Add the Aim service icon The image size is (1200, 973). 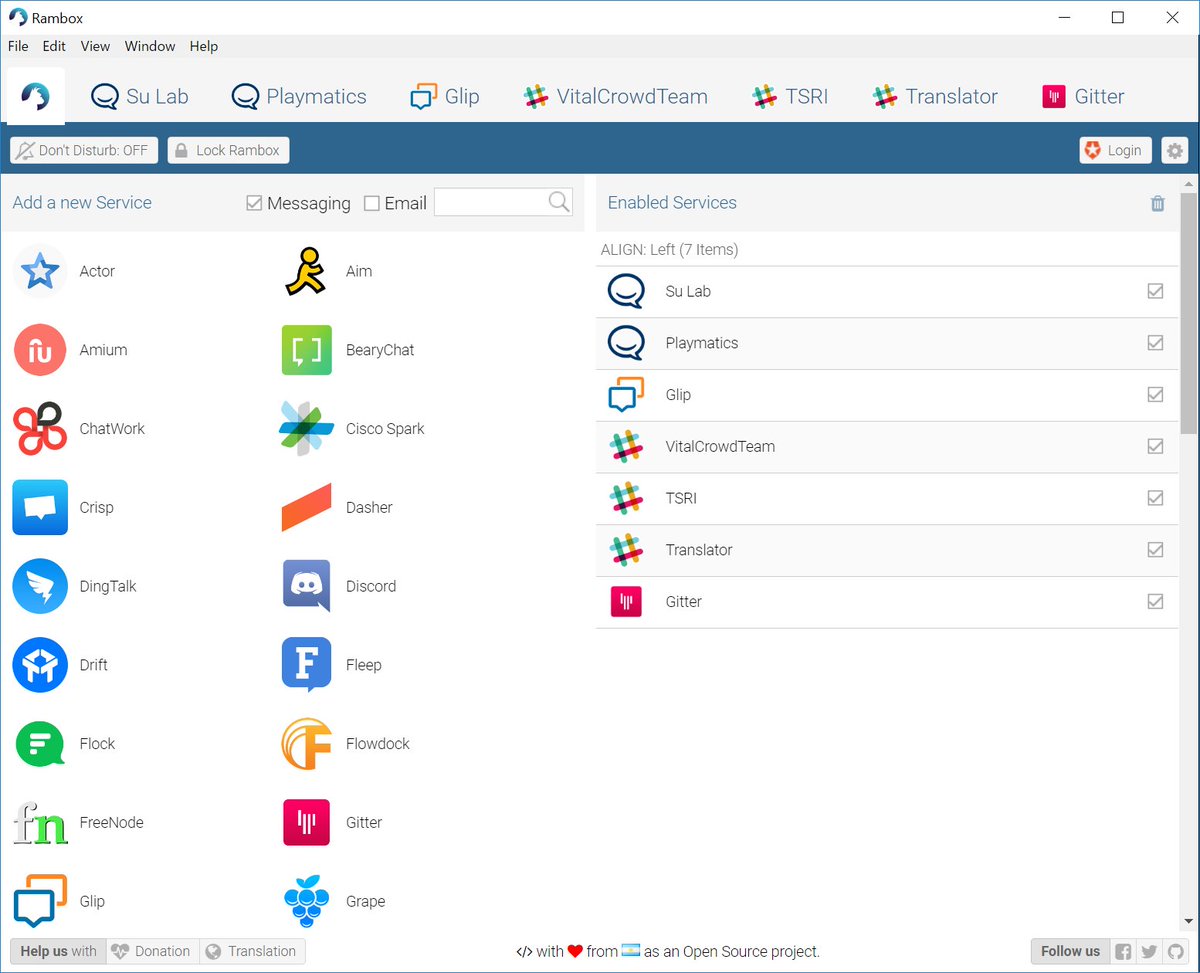click(306, 271)
